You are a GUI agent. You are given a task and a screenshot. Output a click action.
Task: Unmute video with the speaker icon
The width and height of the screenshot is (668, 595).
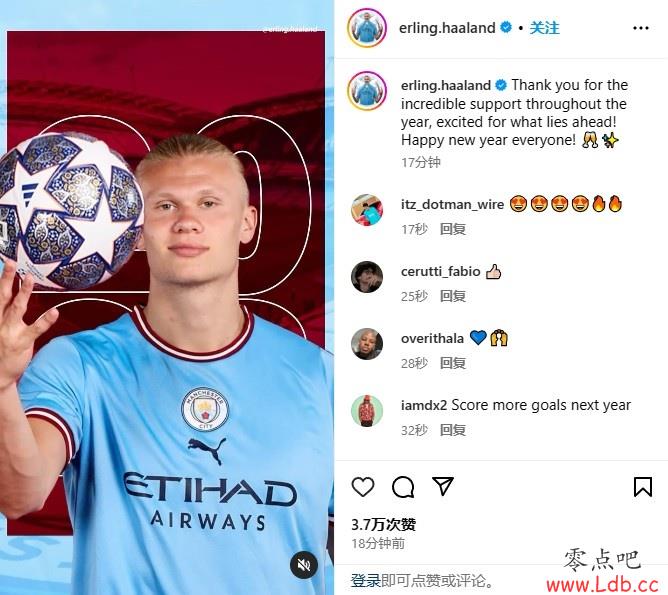click(x=304, y=565)
